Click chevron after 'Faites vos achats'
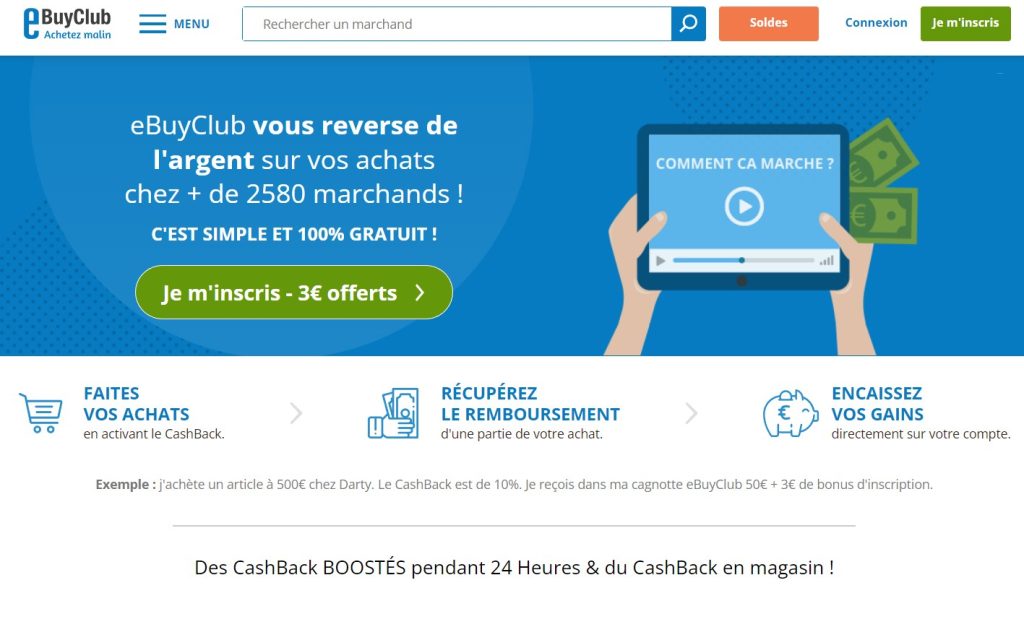This screenshot has width=1024, height=627. 296,413
